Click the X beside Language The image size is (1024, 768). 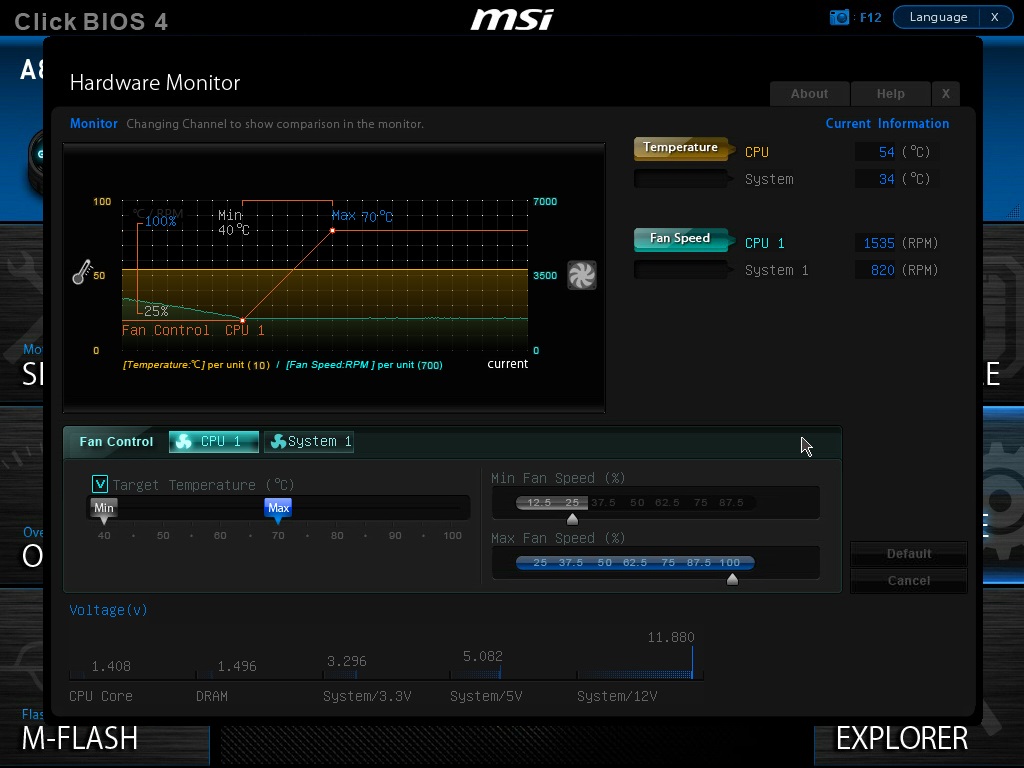[x=995, y=17]
